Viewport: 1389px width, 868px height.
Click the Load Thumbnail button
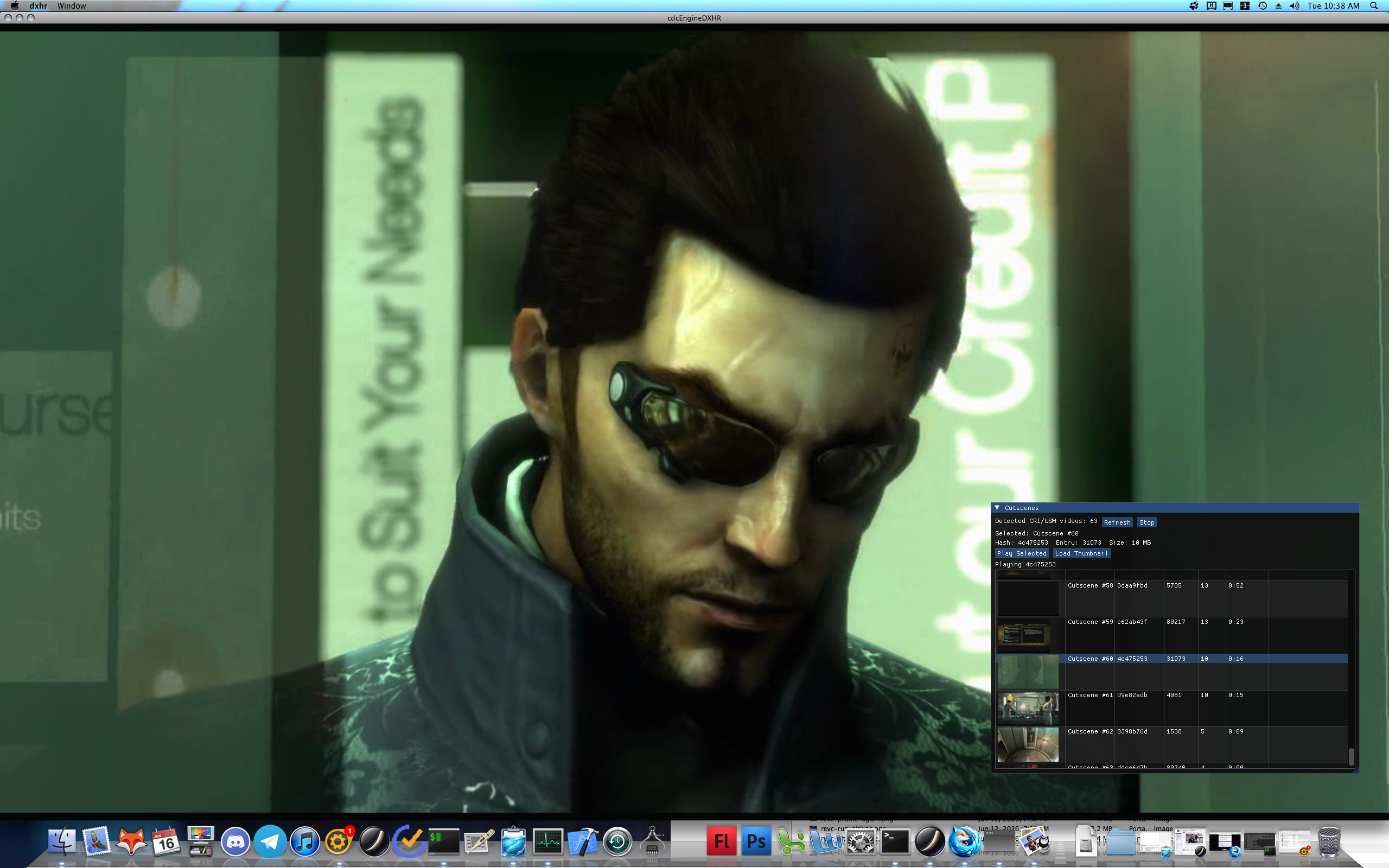(x=1081, y=553)
